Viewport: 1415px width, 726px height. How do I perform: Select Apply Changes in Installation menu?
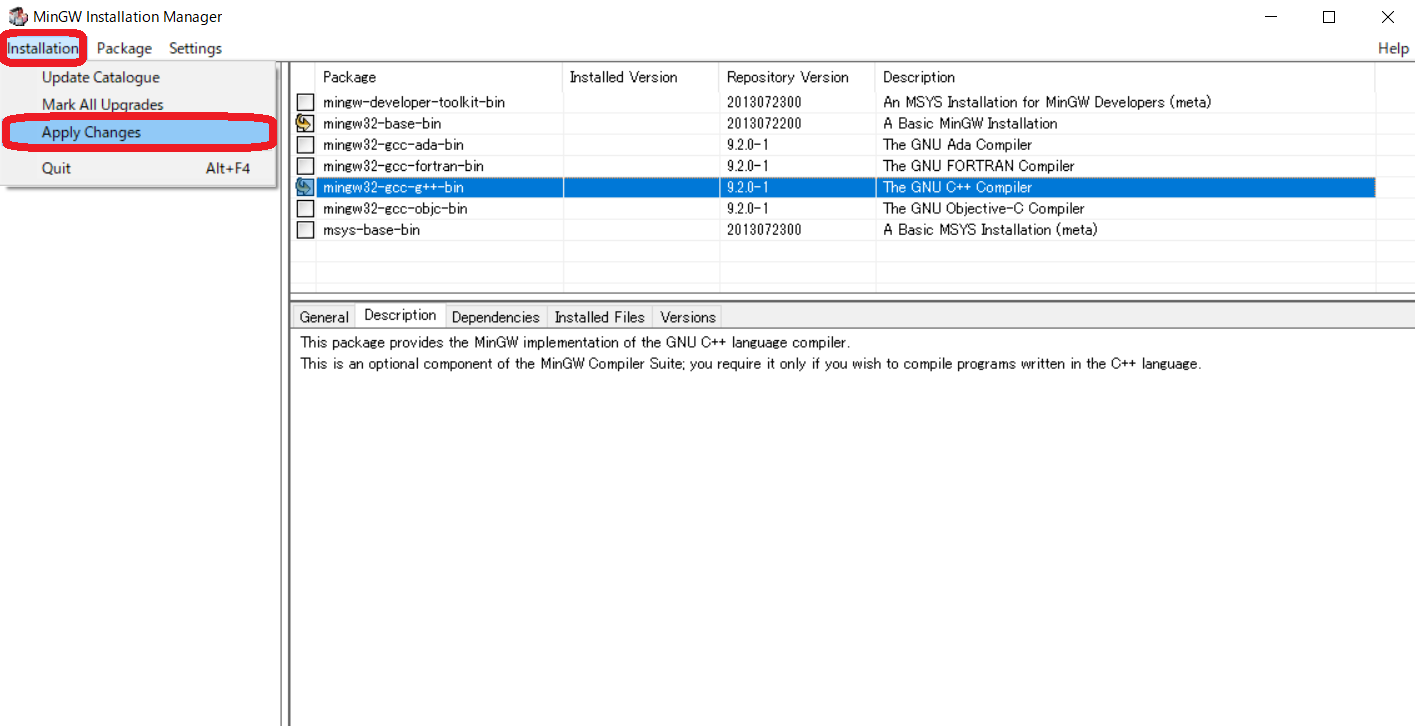point(139,132)
